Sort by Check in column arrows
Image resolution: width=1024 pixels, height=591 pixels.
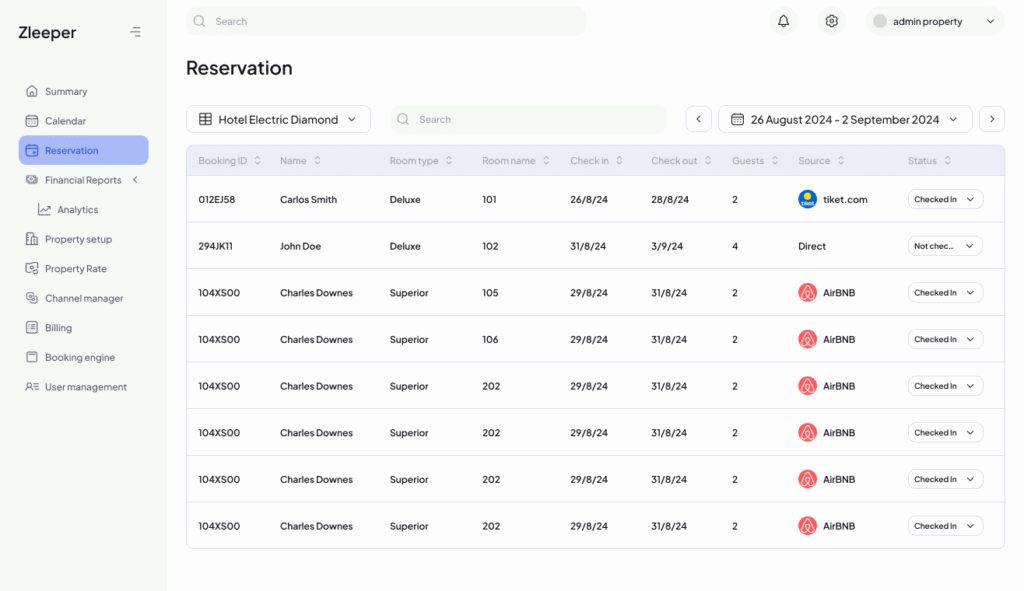pos(620,161)
